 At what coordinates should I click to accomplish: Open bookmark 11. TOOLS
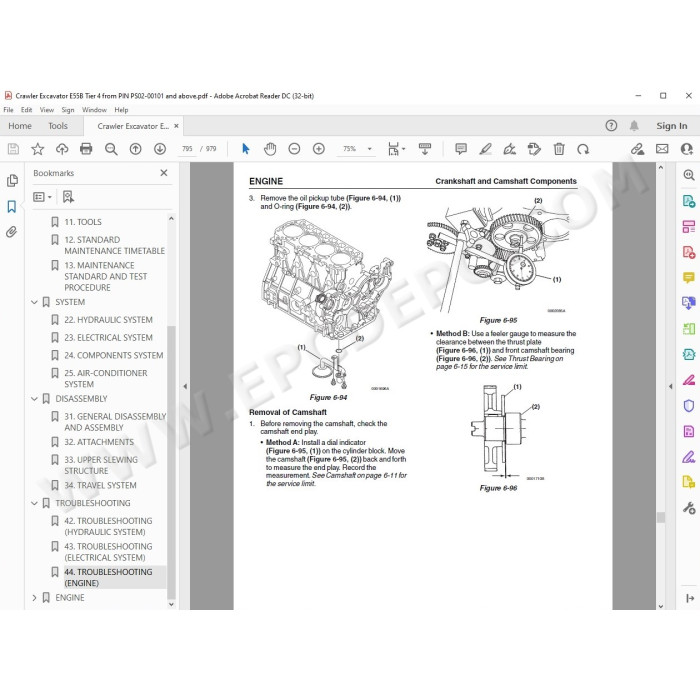[83, 222]
